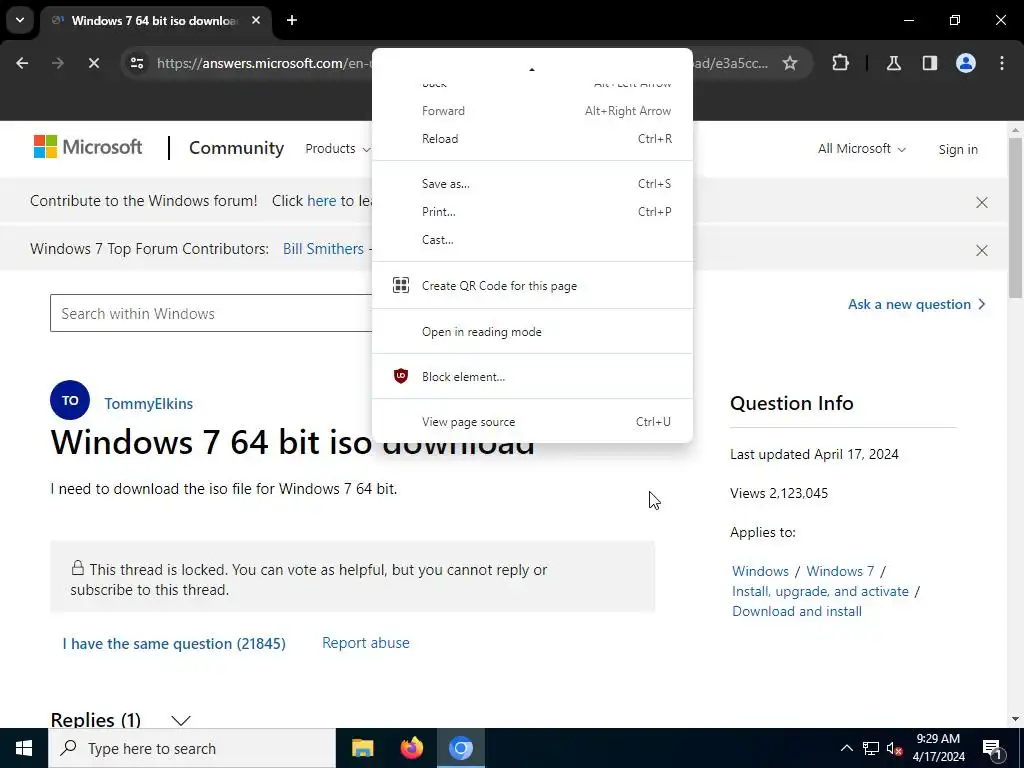Viewport: 1024px width, 768px height.
Task: Select uBlock Block element... entry
Action: point(532,377)
